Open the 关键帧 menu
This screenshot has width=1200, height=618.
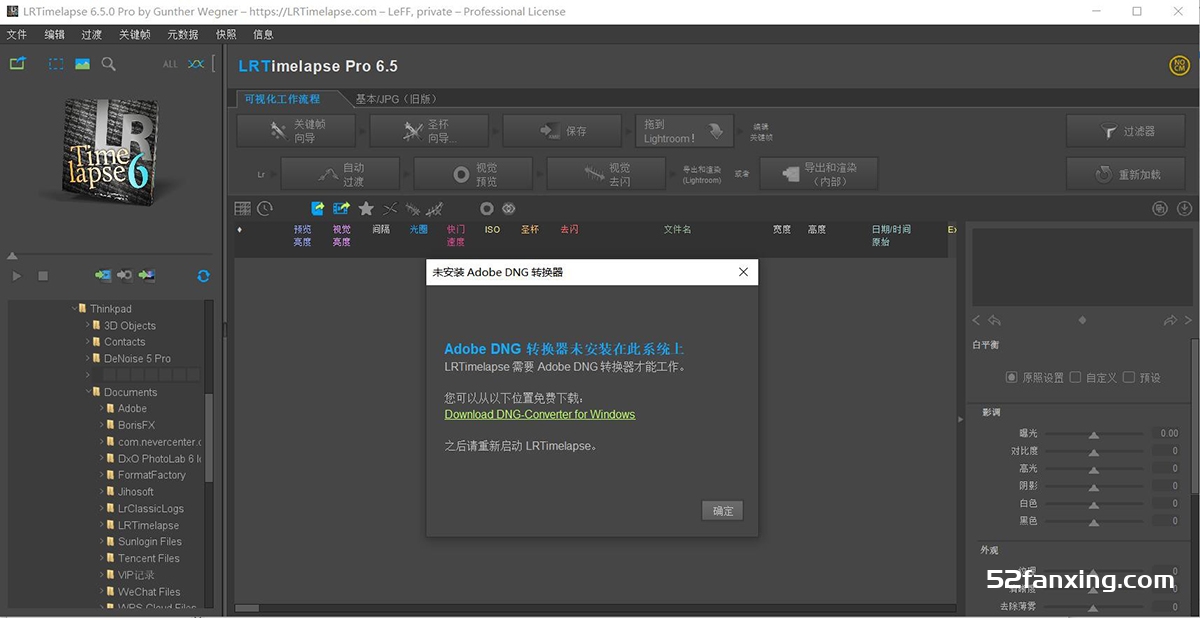point(134,34)
